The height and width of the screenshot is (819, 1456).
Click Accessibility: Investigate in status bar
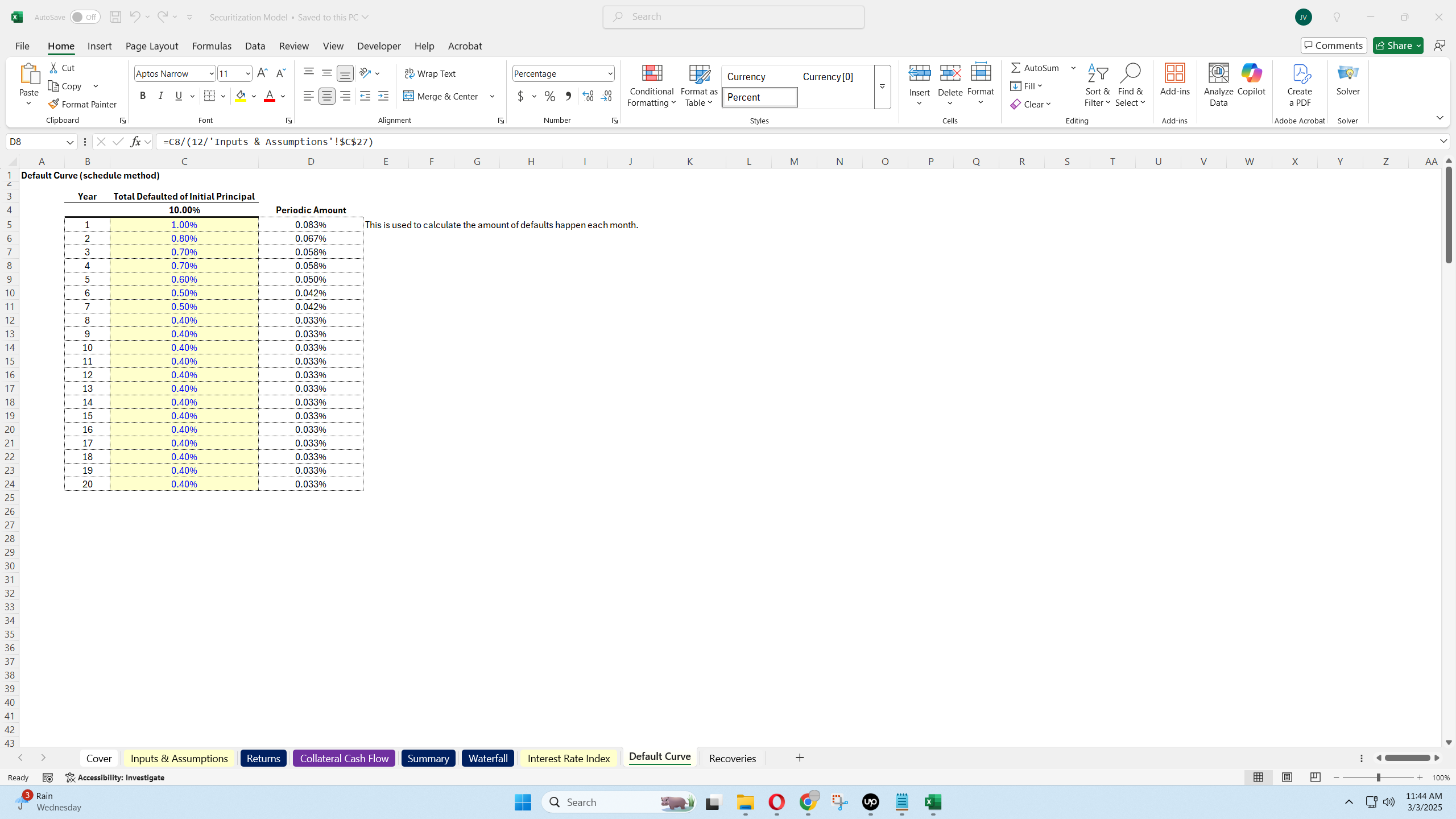click(115, 777)
